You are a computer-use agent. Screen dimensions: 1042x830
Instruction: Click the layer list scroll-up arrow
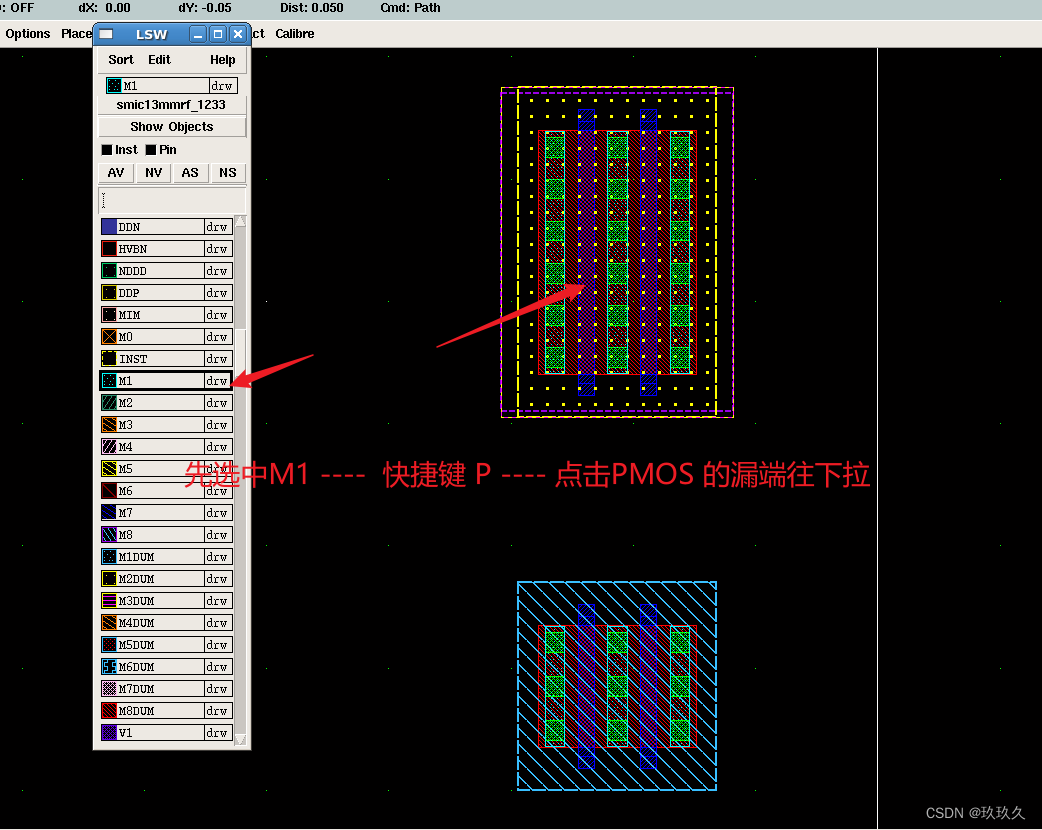(241, 221)
